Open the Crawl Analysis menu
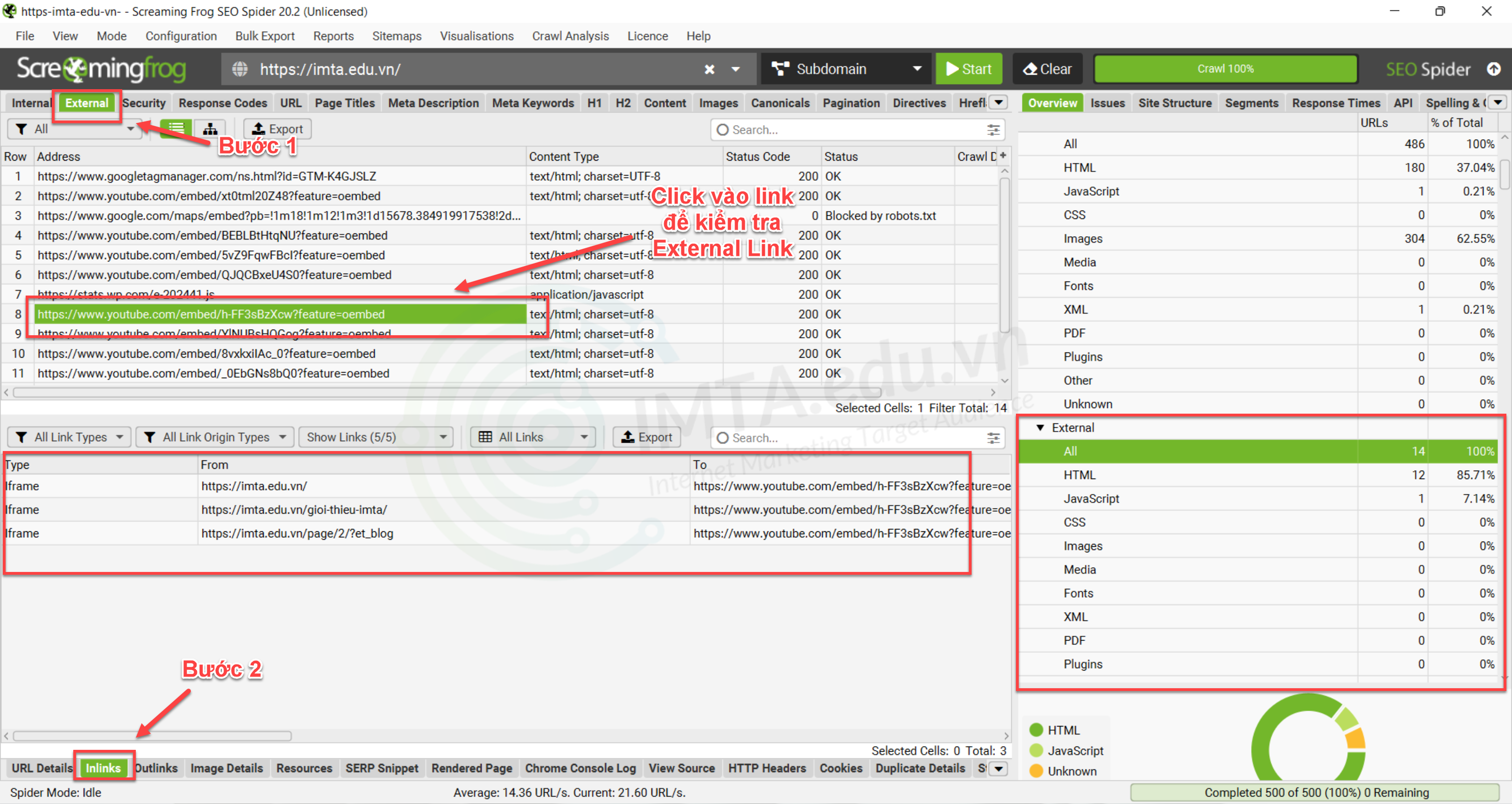 point(570,36)
